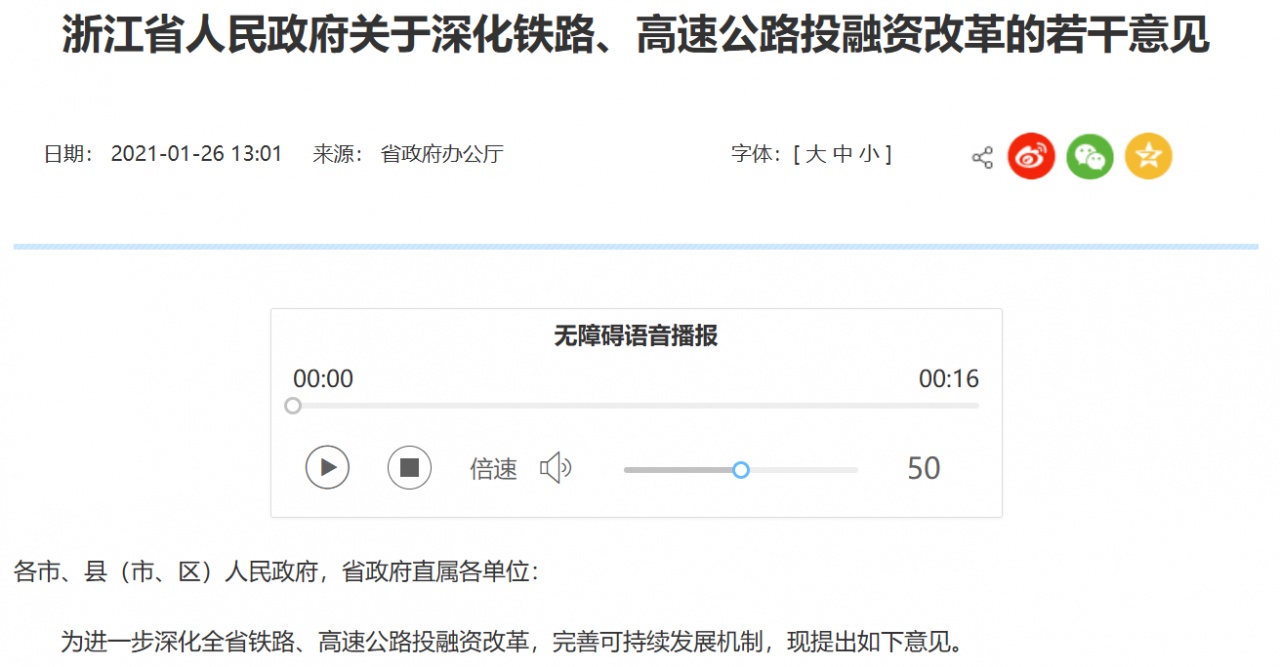
Task: Click the playback speed value 50
Action: point(924,468)
